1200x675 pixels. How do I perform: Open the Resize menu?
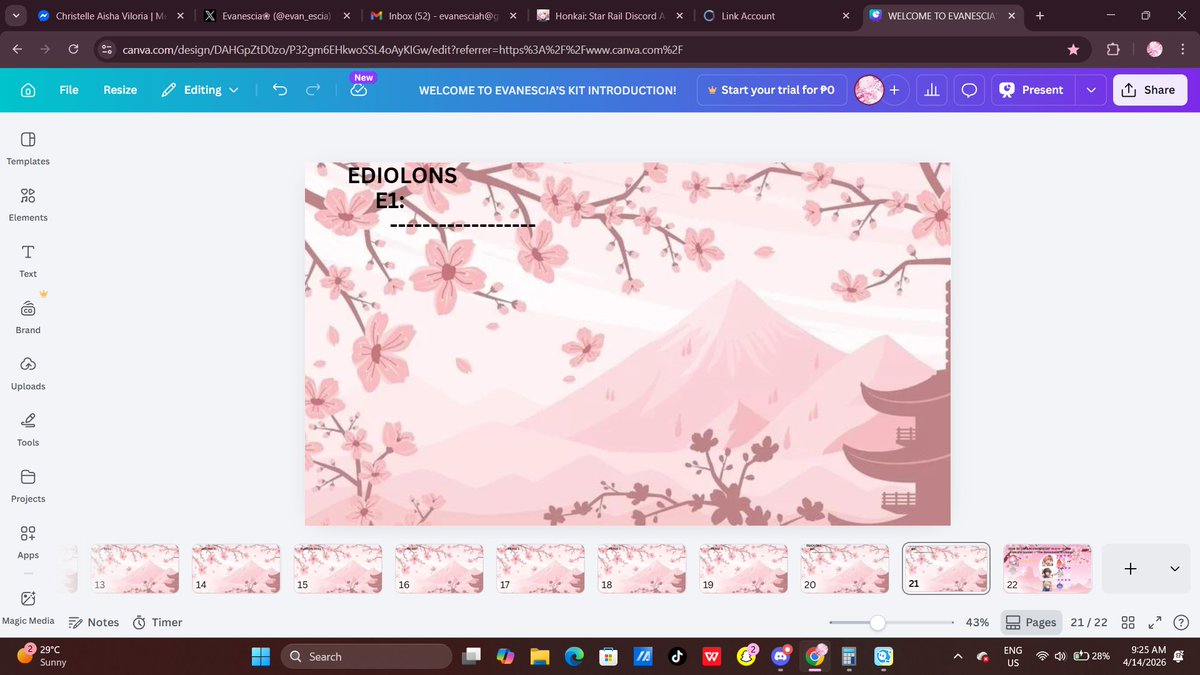pos(120,90)
